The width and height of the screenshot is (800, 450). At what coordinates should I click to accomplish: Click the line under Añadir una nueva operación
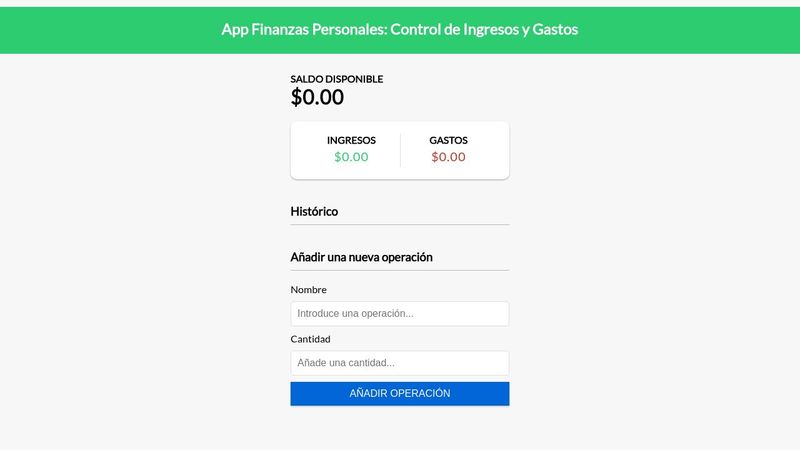pos(399,270)
